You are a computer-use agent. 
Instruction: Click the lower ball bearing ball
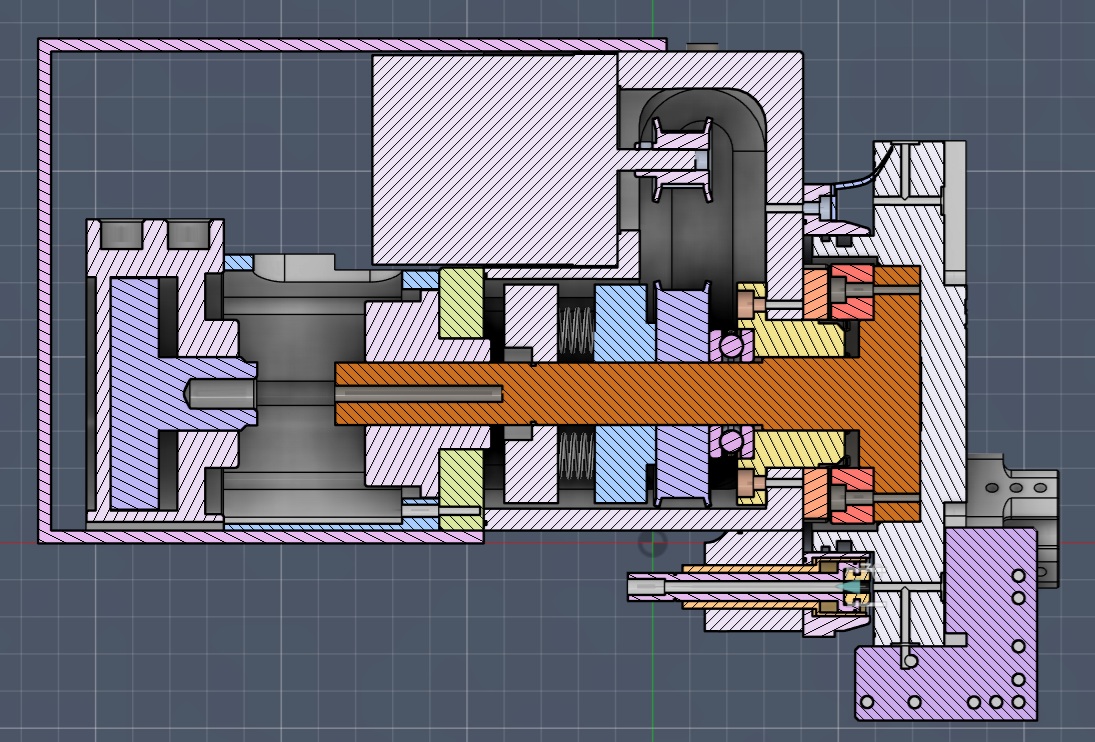tap(730, 441)
